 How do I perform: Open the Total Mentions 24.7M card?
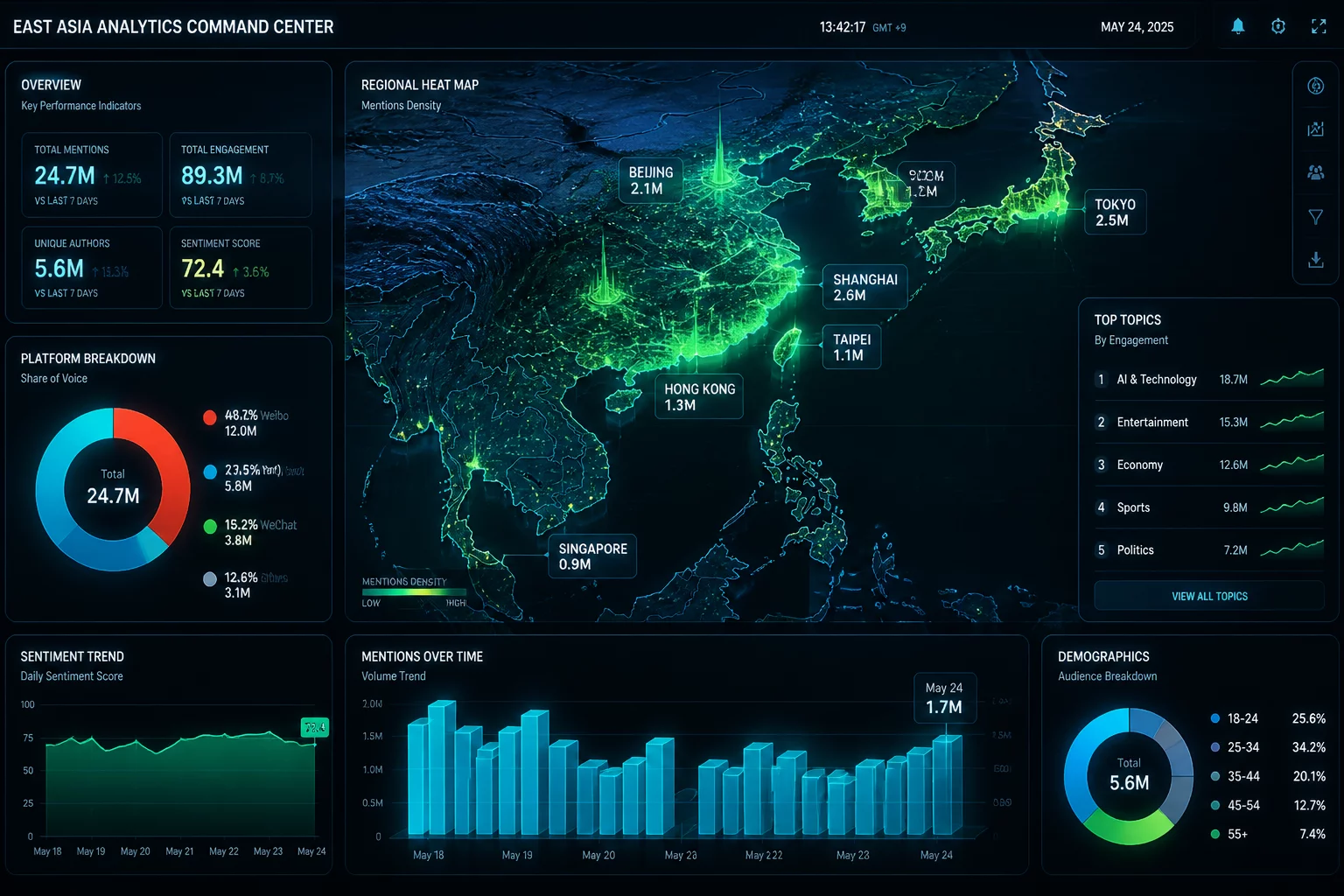[92, 174]
